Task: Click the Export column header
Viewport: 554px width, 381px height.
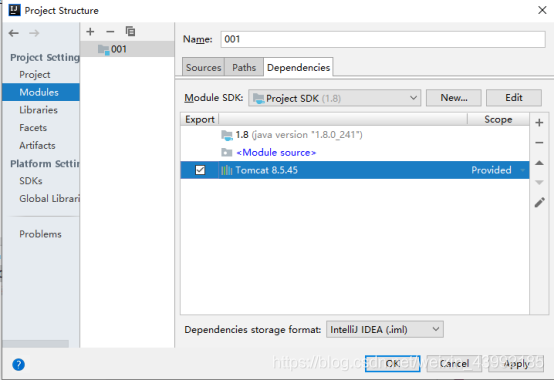Action: tap(200, 119)
